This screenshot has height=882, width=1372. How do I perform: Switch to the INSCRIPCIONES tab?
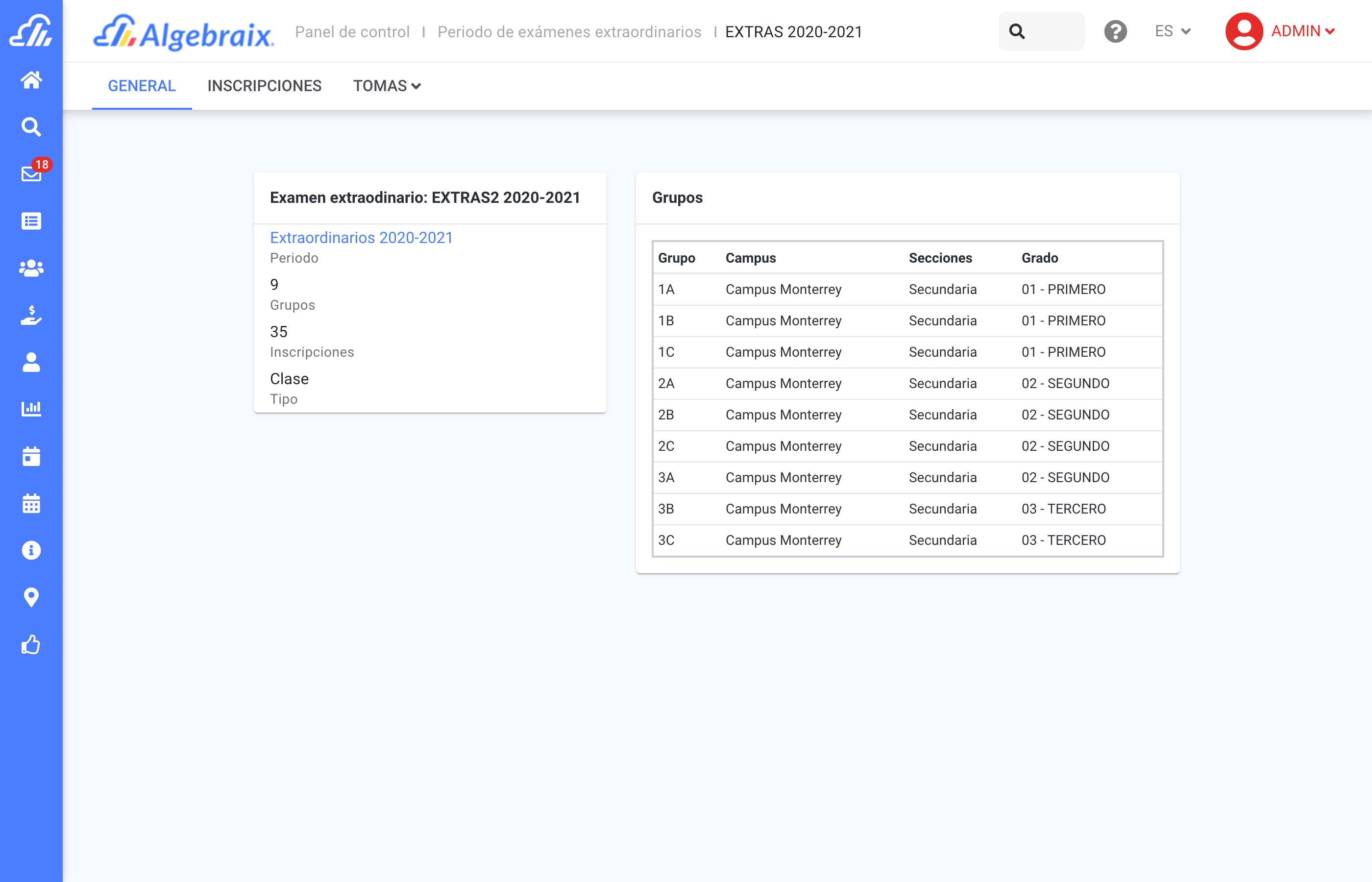point(264,86)
